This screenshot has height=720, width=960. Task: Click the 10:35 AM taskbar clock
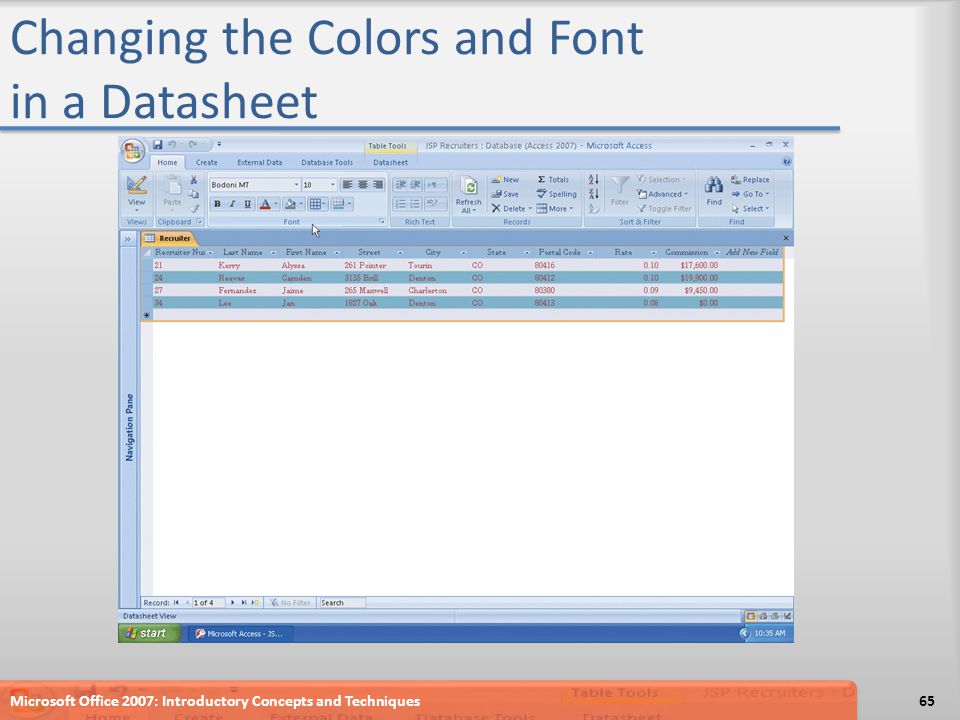point(770,633)
